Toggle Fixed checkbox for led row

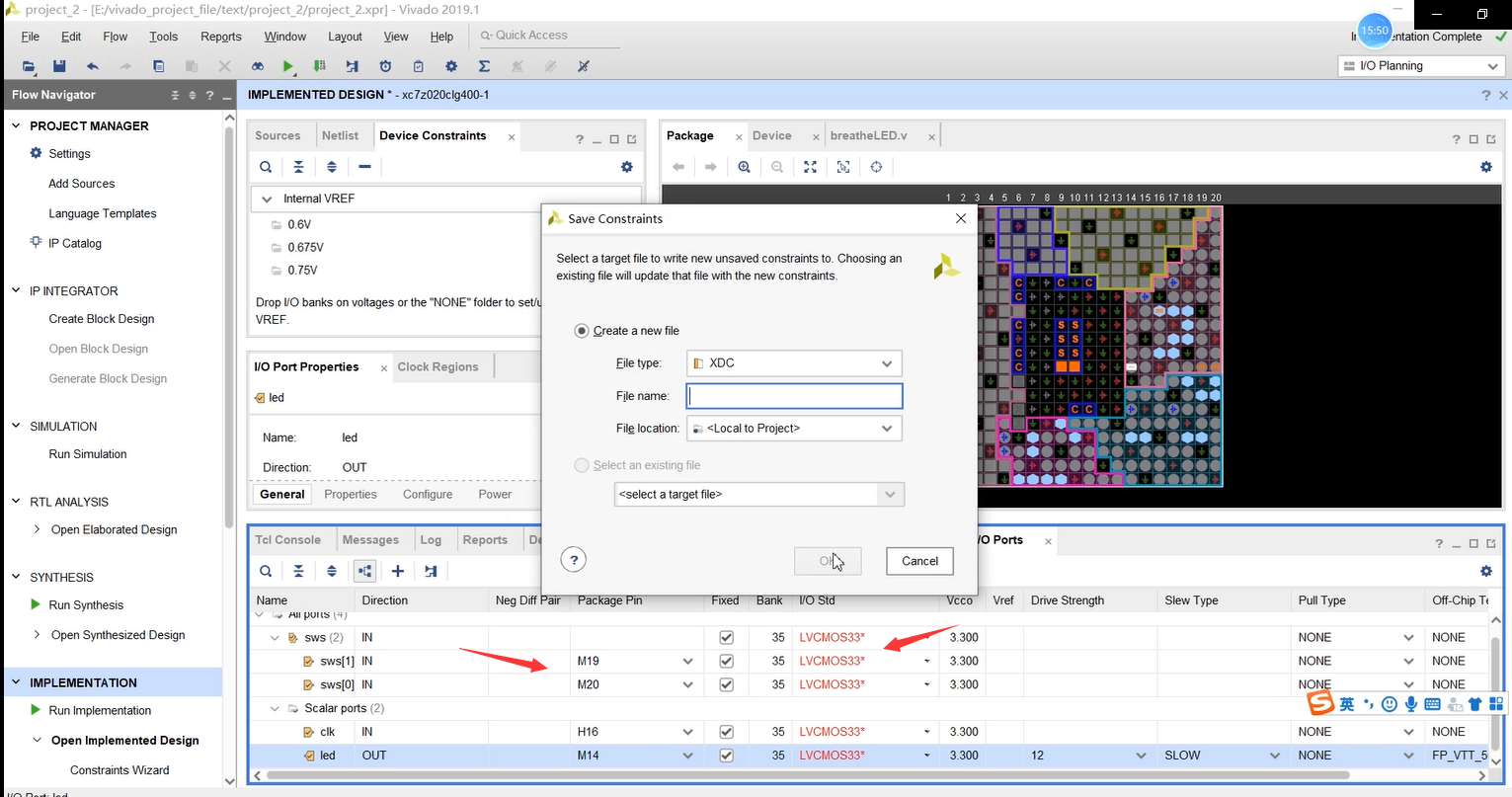726,756
